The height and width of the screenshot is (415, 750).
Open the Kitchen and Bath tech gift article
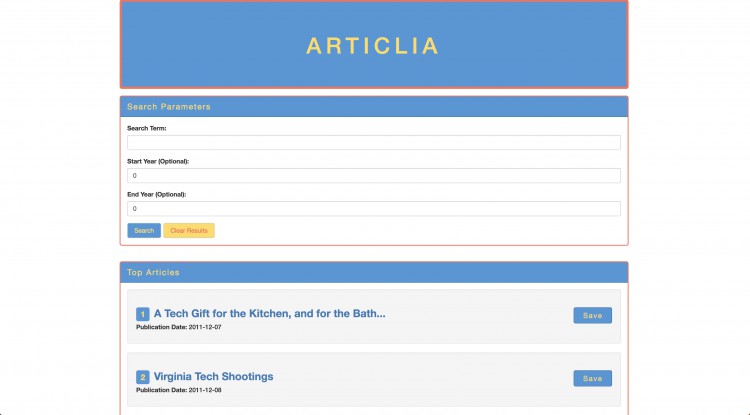[269, 314]
